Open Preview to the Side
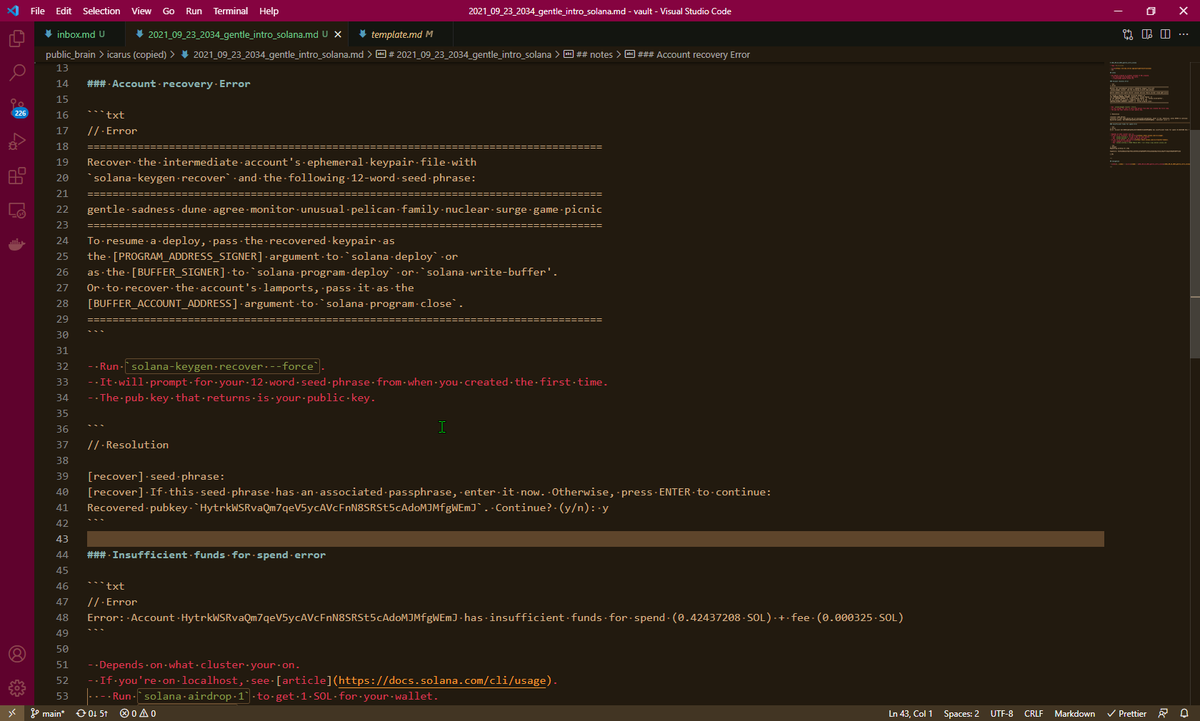The width and height of the screenshot is (1200, 721). 1147,34
